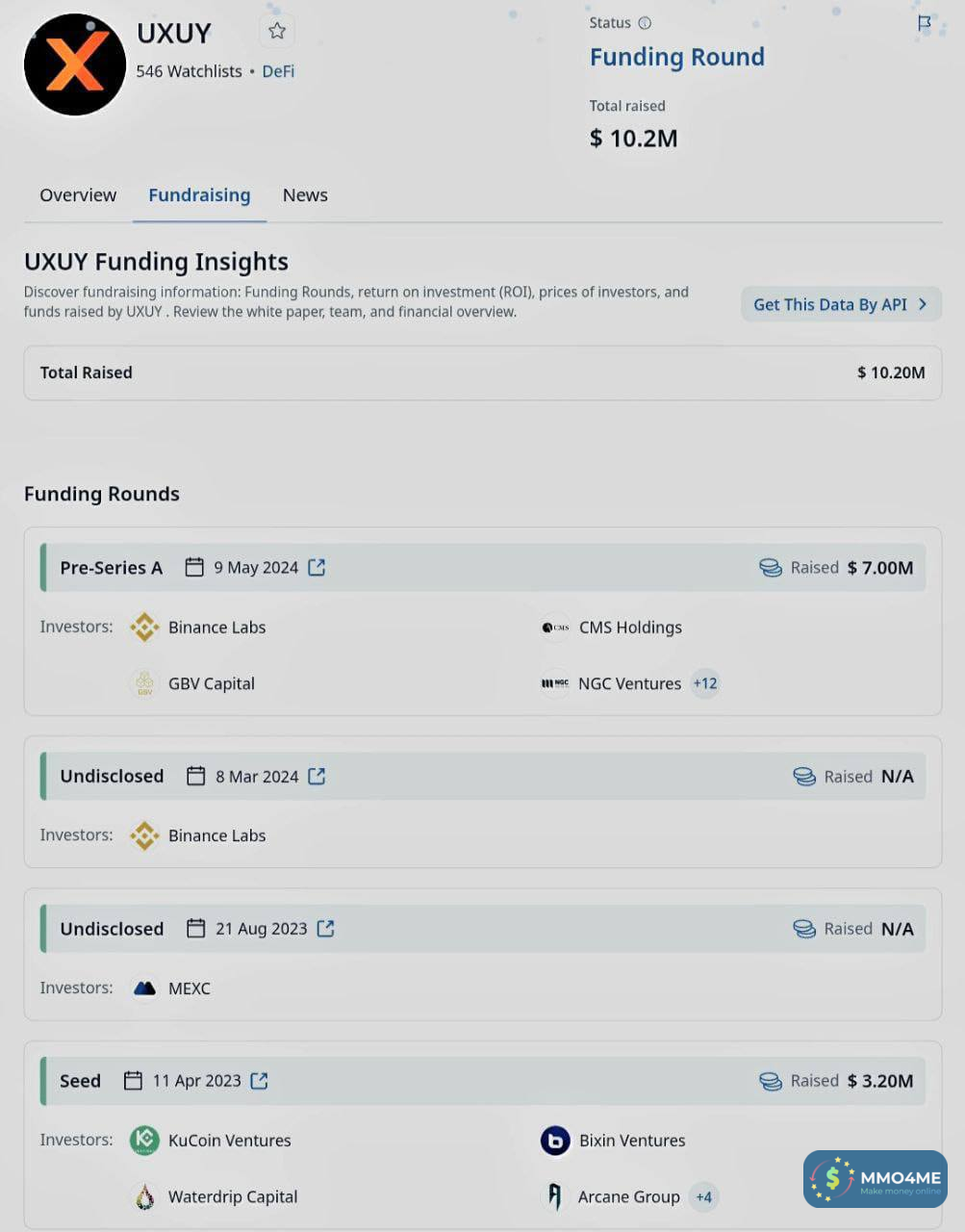The image size is (965, 1232).
Task: Open the 8 Mar 2024 round external link
Action: pyautogui.click(x=317, y=776)
